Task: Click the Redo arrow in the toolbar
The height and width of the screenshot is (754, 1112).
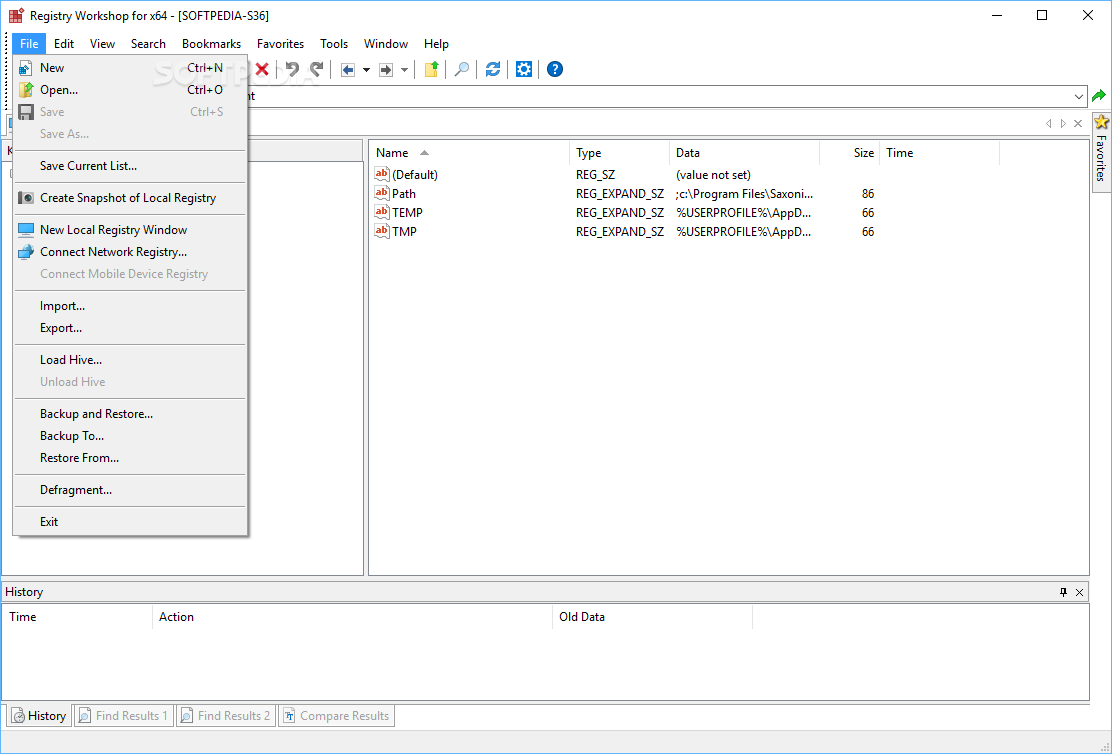Action: coord(316,69)
